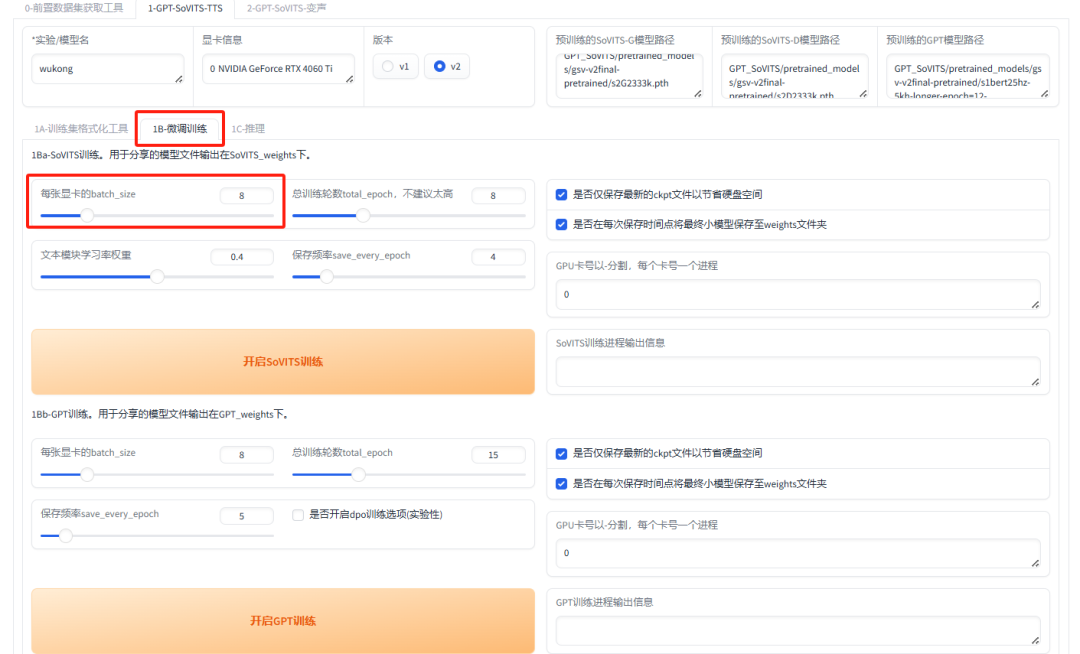
Task: Adjust the SoVITS 保存频率save_every_epoch slider
Action: 408,277
